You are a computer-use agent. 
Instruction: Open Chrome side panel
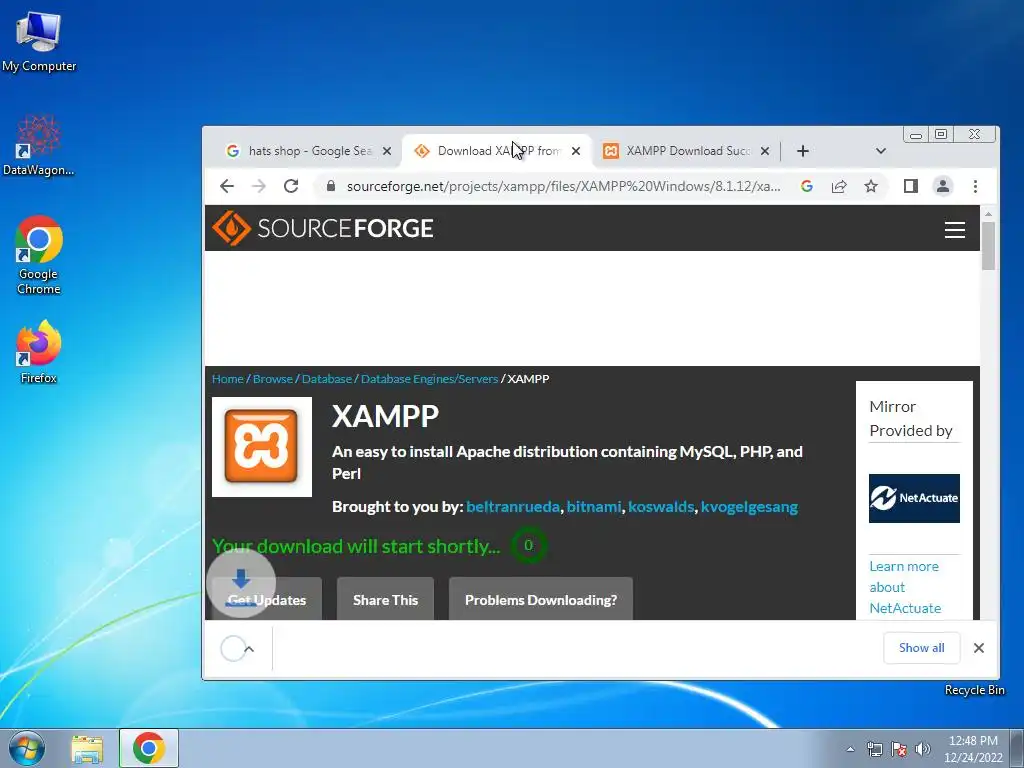coord(910,186)
